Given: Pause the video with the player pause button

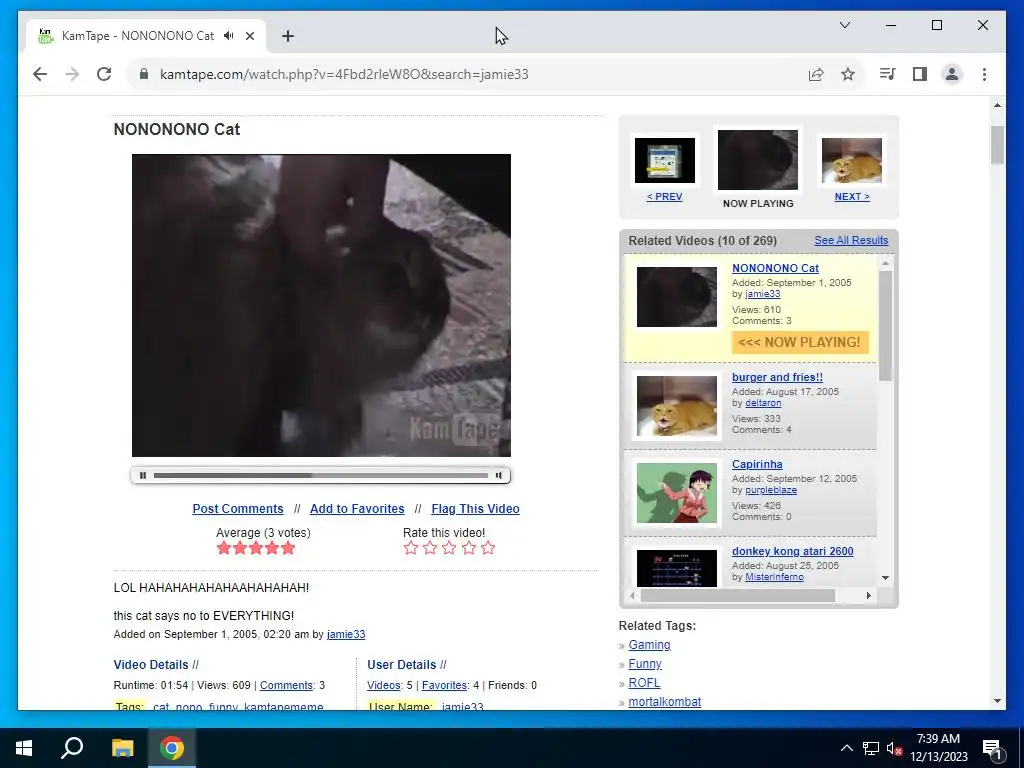Looking at the screenshot, I should point(143,475).
